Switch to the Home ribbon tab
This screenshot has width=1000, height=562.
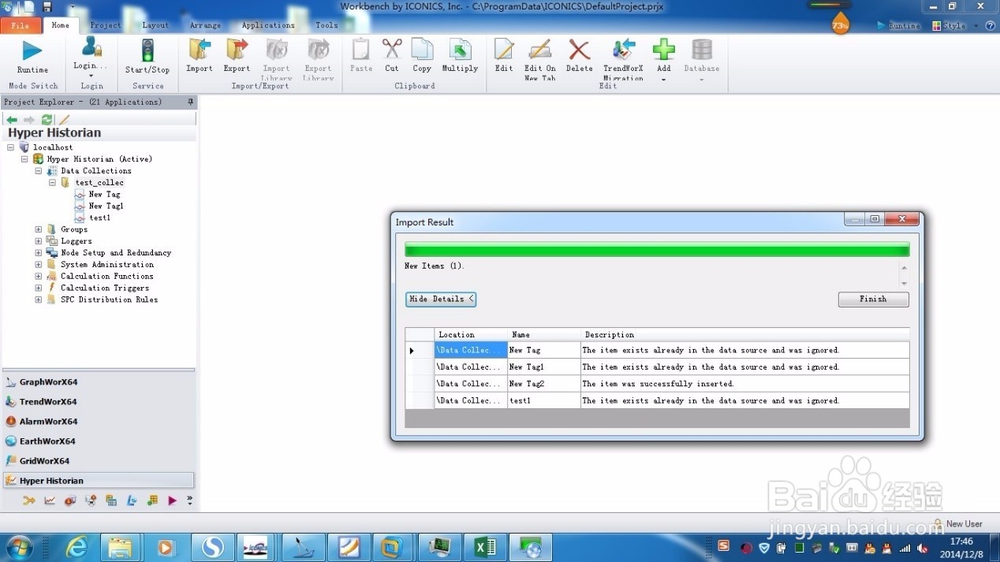coord(60,26)
